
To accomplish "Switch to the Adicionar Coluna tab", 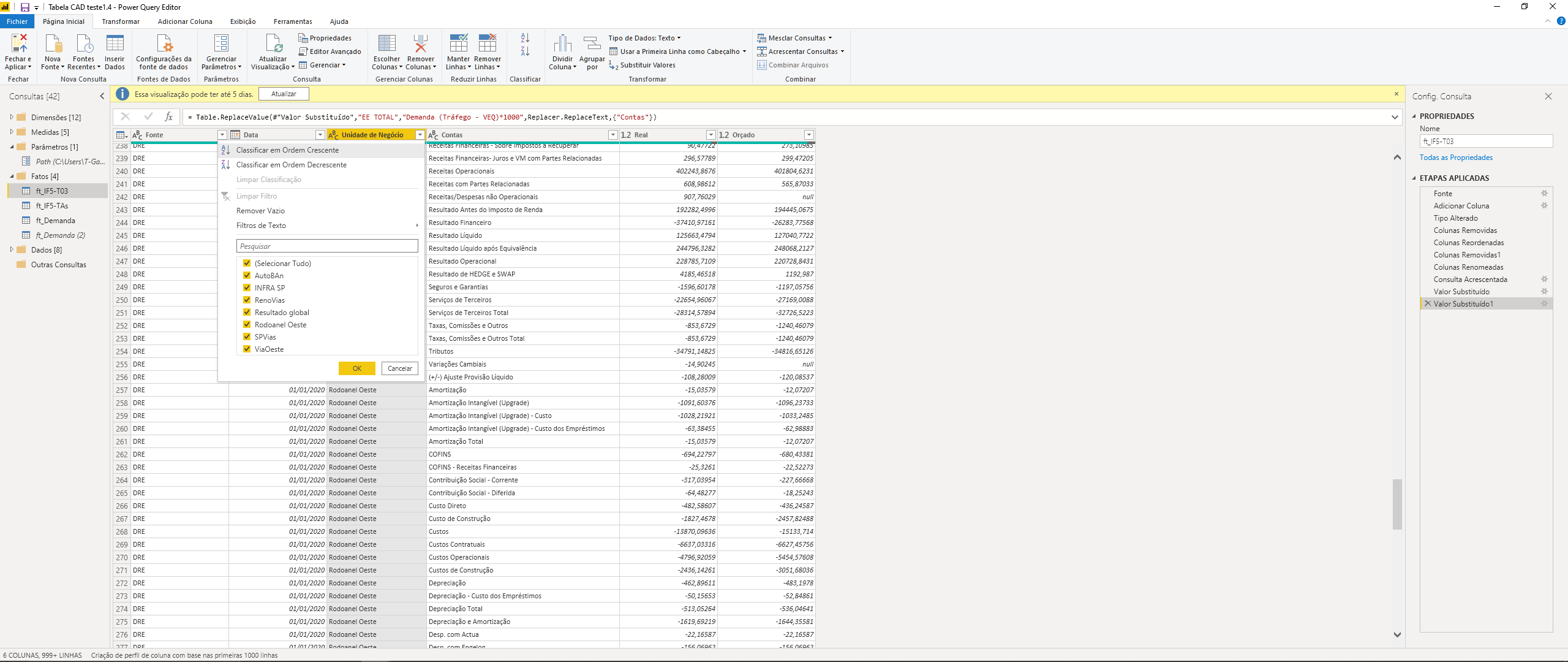I will click(x=185, y=21).
